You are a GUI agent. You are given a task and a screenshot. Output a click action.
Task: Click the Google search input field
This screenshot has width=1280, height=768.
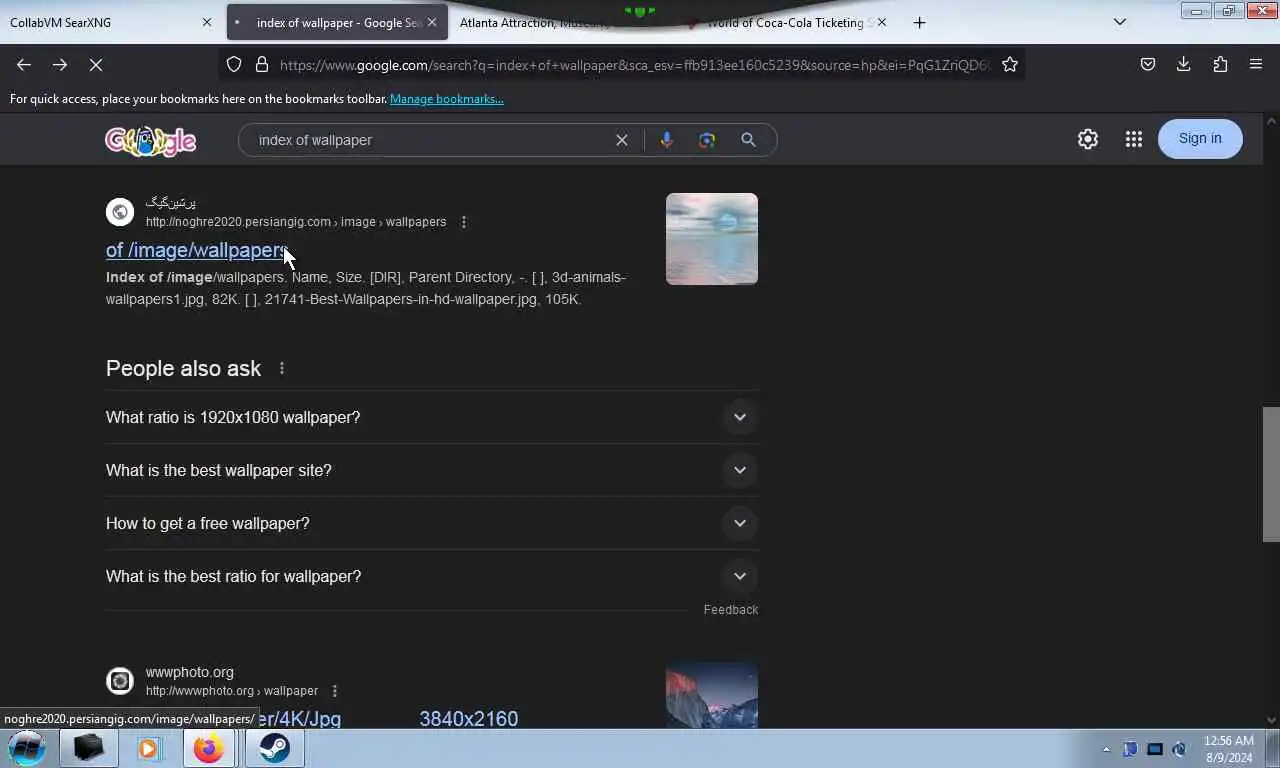click(x=430, y=140)
